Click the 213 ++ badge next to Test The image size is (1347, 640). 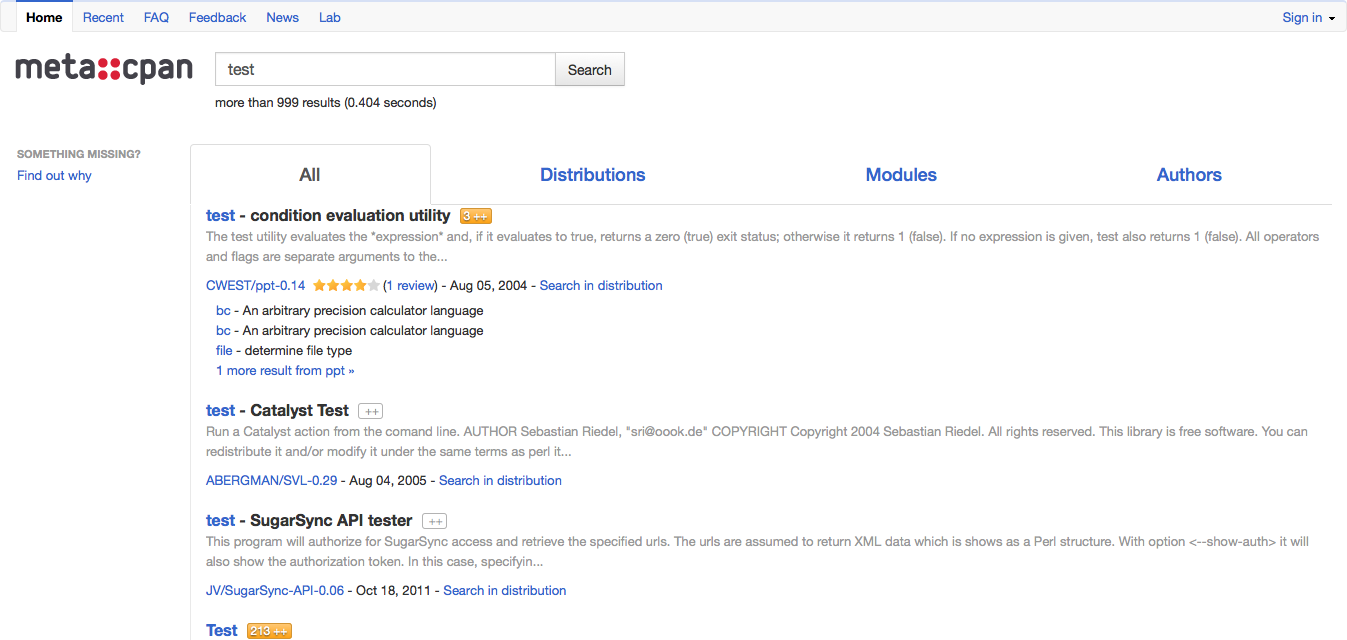pyautogui.click(x=269, y=631)
